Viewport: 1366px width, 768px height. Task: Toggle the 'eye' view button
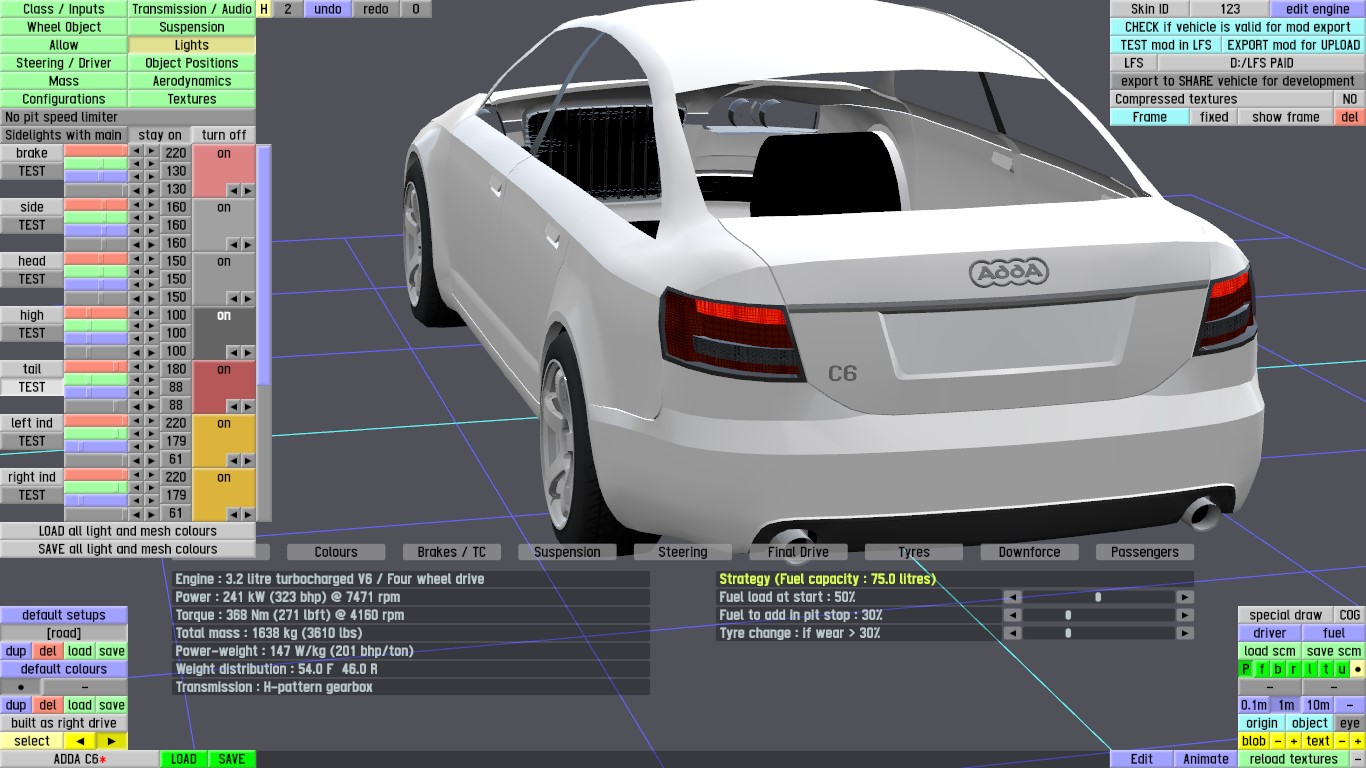point(1349,723)
